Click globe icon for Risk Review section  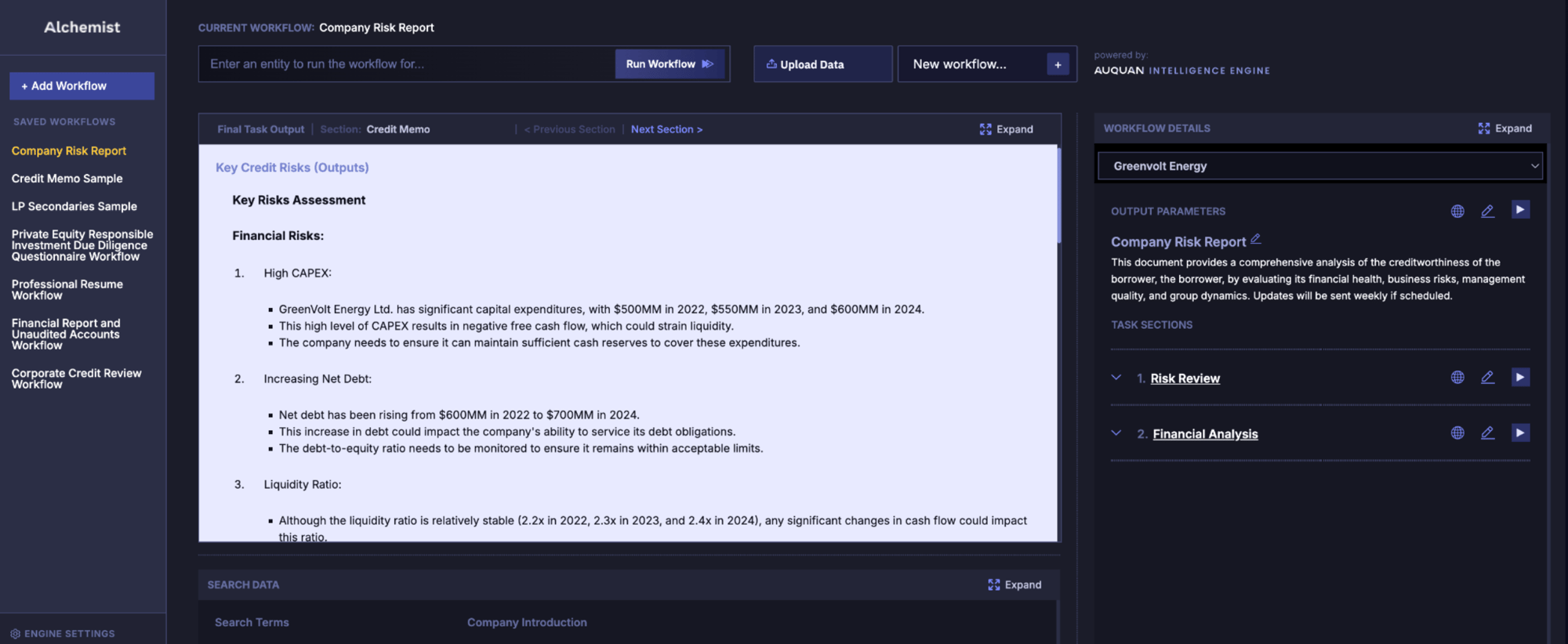click(1457, 377)
